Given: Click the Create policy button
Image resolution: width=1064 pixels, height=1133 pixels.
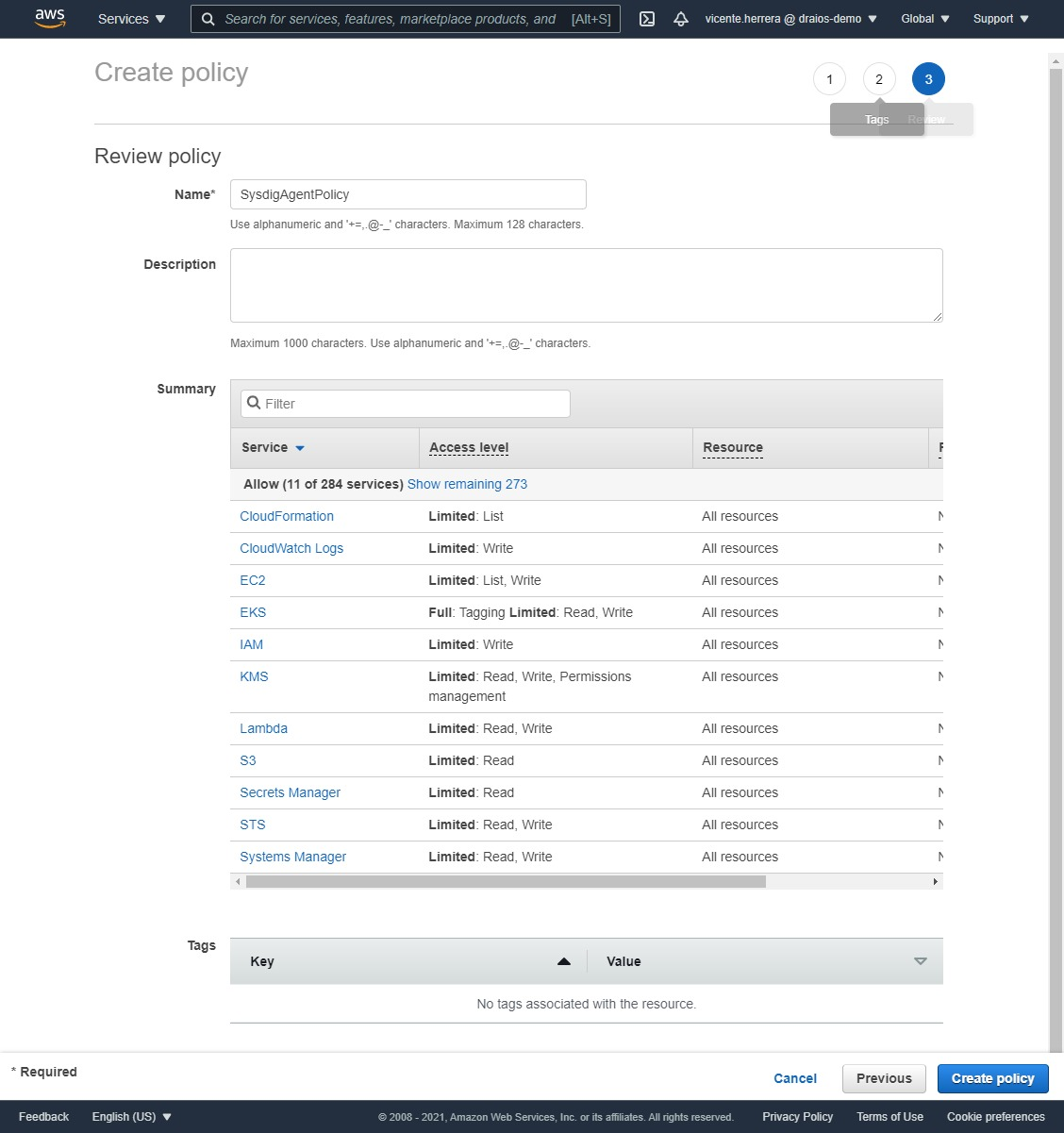Looking at the screenshot, I should [993, 1078].
